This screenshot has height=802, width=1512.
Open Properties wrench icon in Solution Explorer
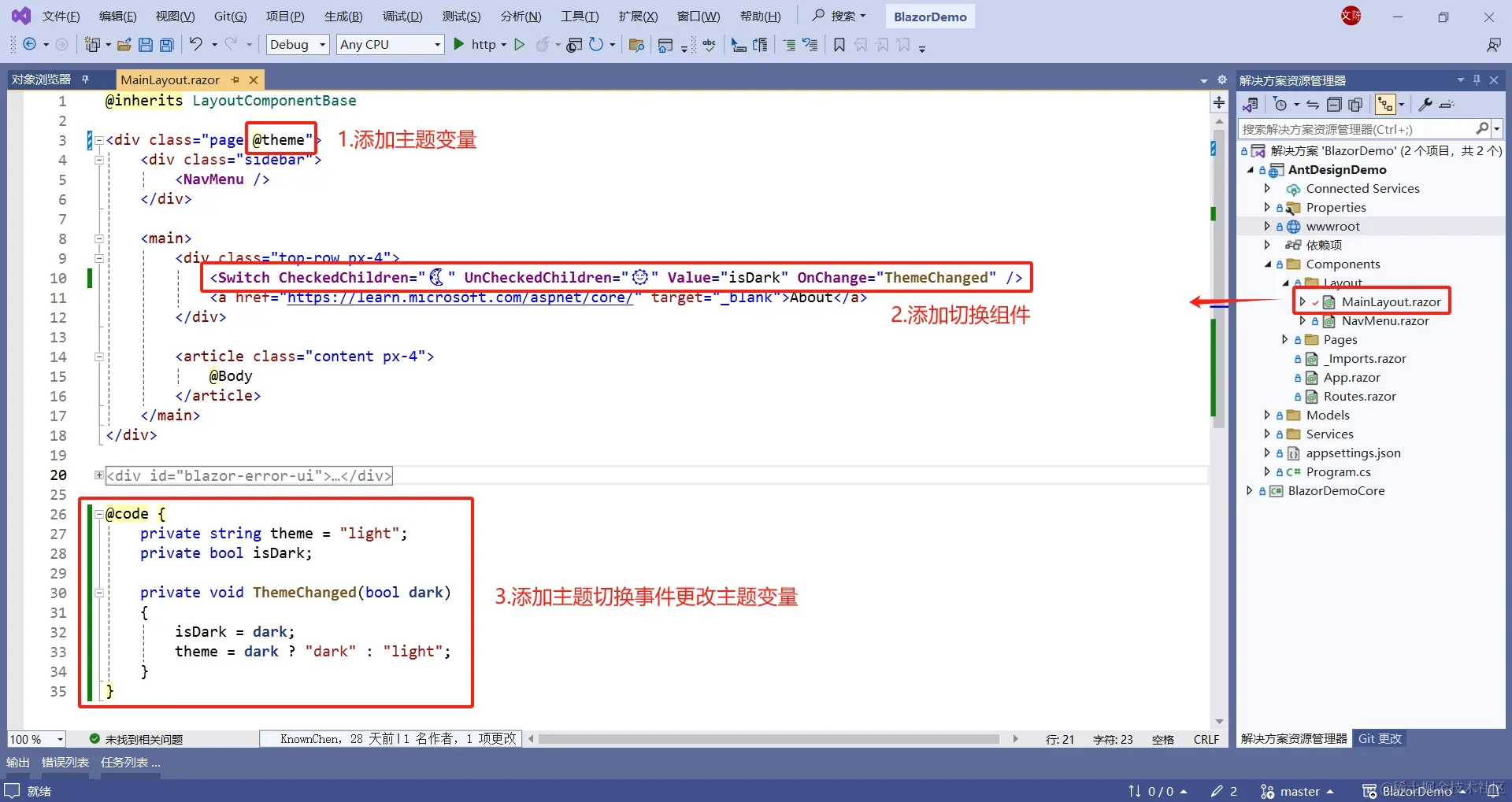pyautogui.click(x=1425, y=104)
